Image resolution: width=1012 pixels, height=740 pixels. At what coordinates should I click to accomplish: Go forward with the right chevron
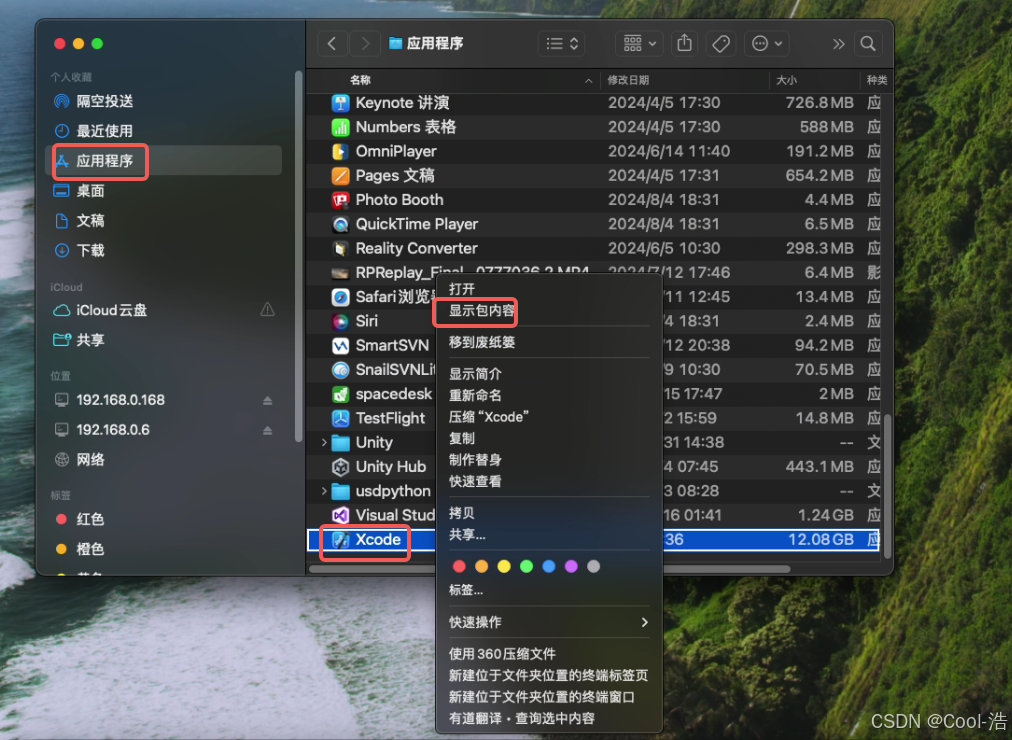tap(365, 43)
